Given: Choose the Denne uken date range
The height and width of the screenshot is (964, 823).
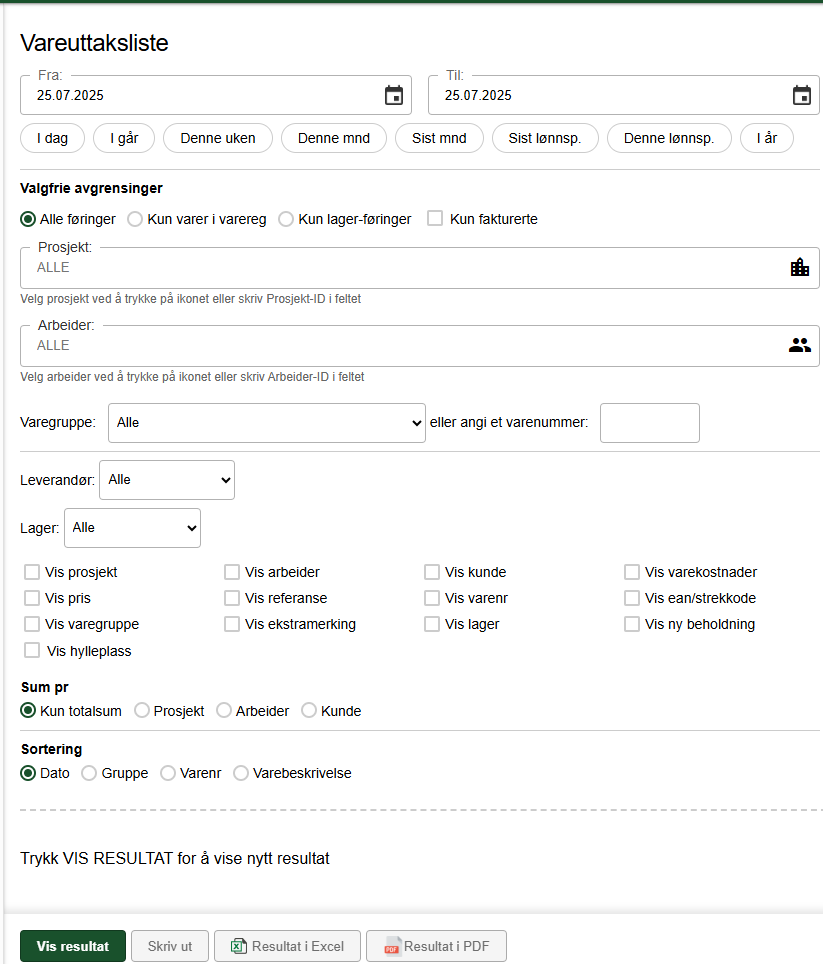Looking at the screenshot, I should 218,138.
